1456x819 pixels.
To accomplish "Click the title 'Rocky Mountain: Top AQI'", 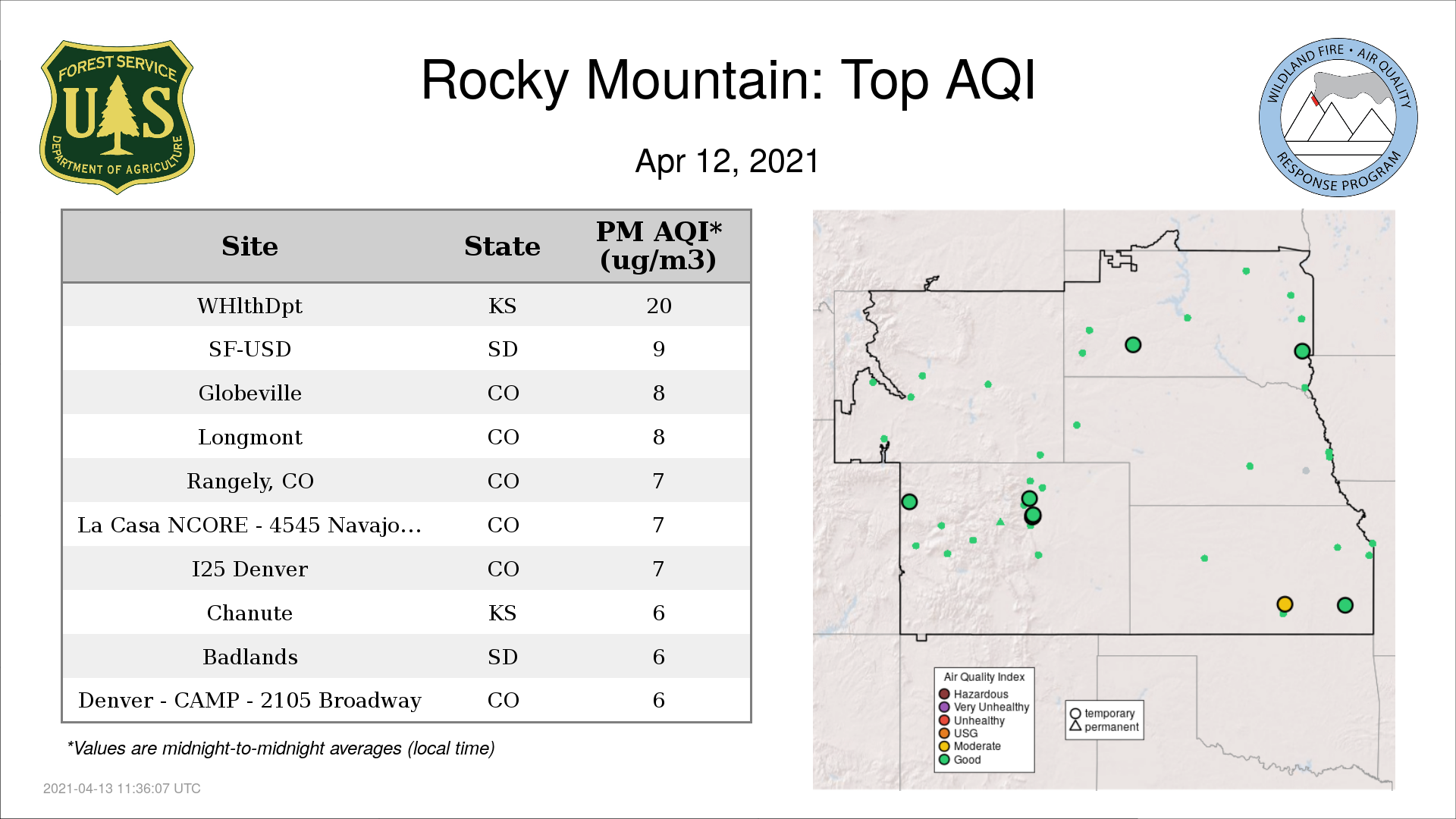I will (x=728, y=80).
